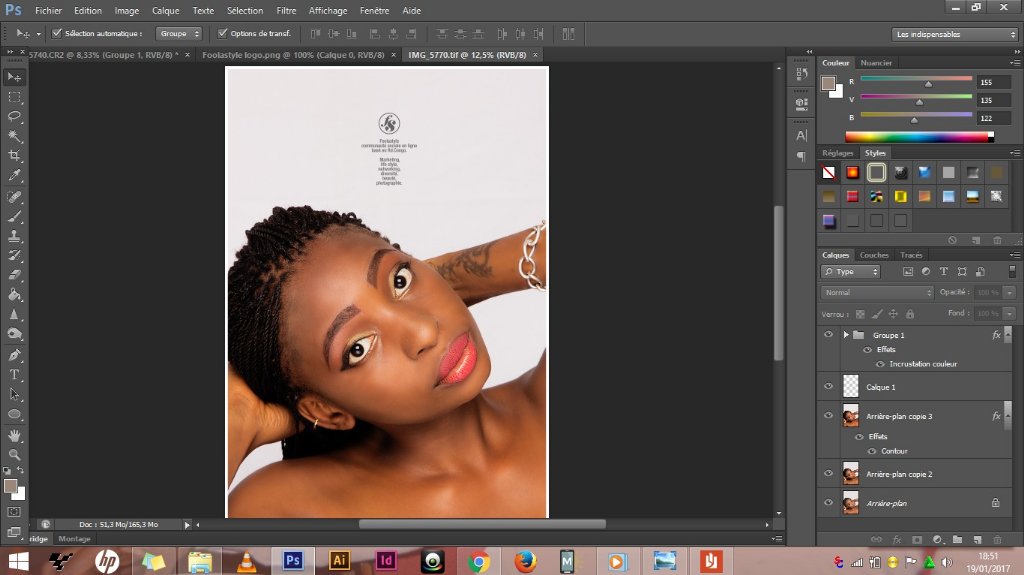This screenshot has width=1024, height=575.
Task: Expand the Groupe 1 folder triangle
Action: [x=846, y=335]
